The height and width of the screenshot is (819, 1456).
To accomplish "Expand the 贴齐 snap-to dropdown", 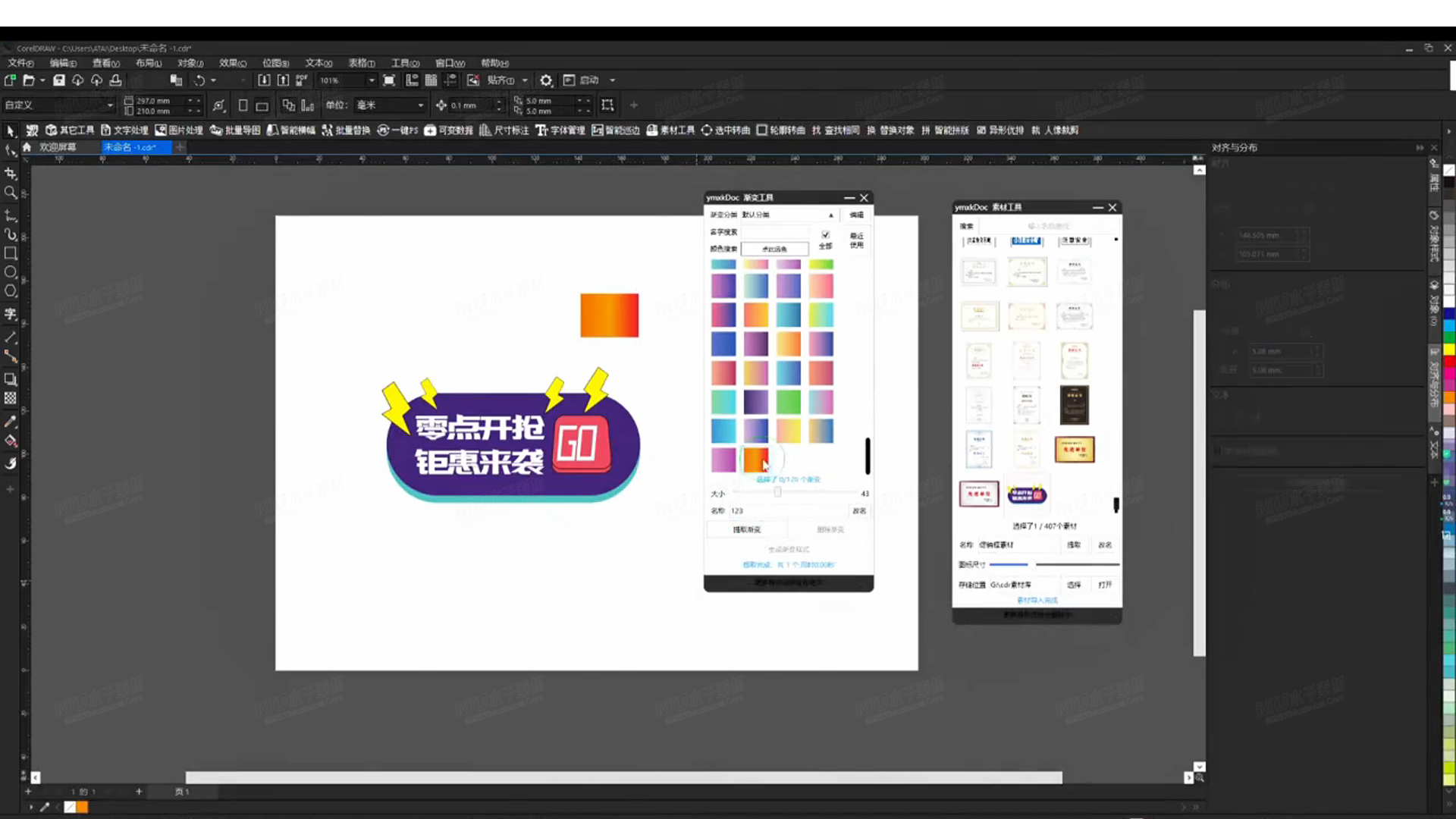I will [525, 80].
